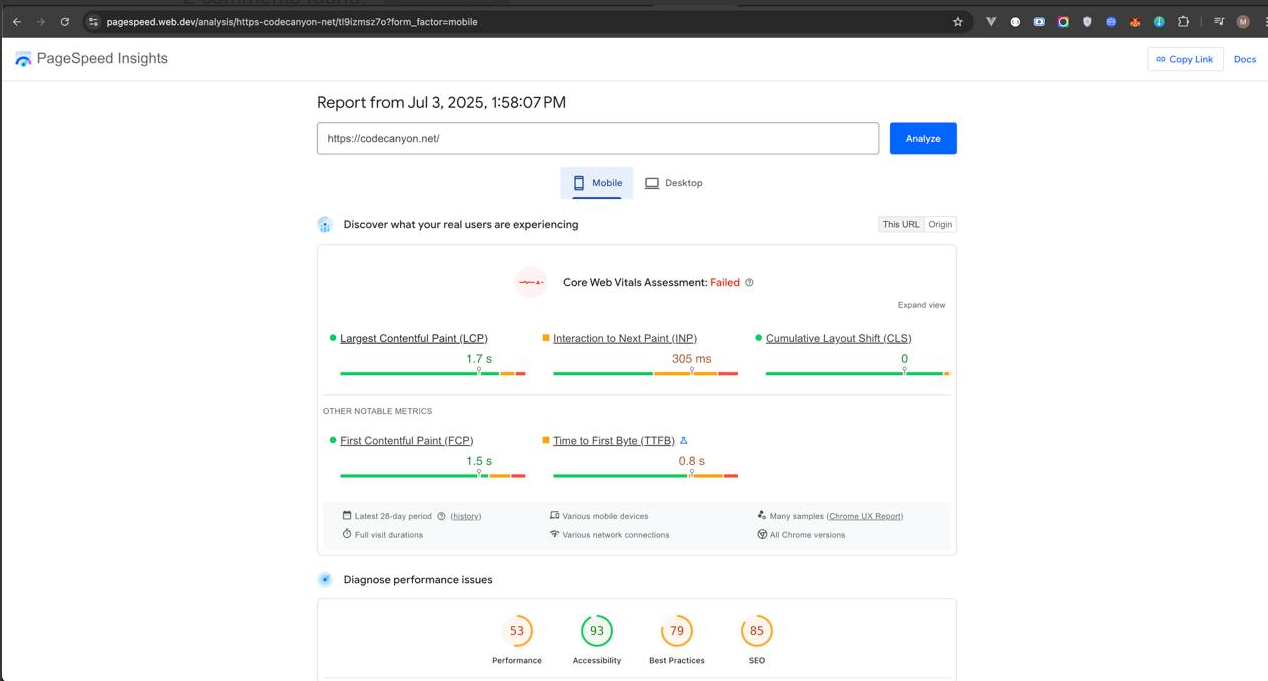The height and width of the screenshot is (681, 1268).
Task: Click the Analyze button
Action: click(923, 138)
